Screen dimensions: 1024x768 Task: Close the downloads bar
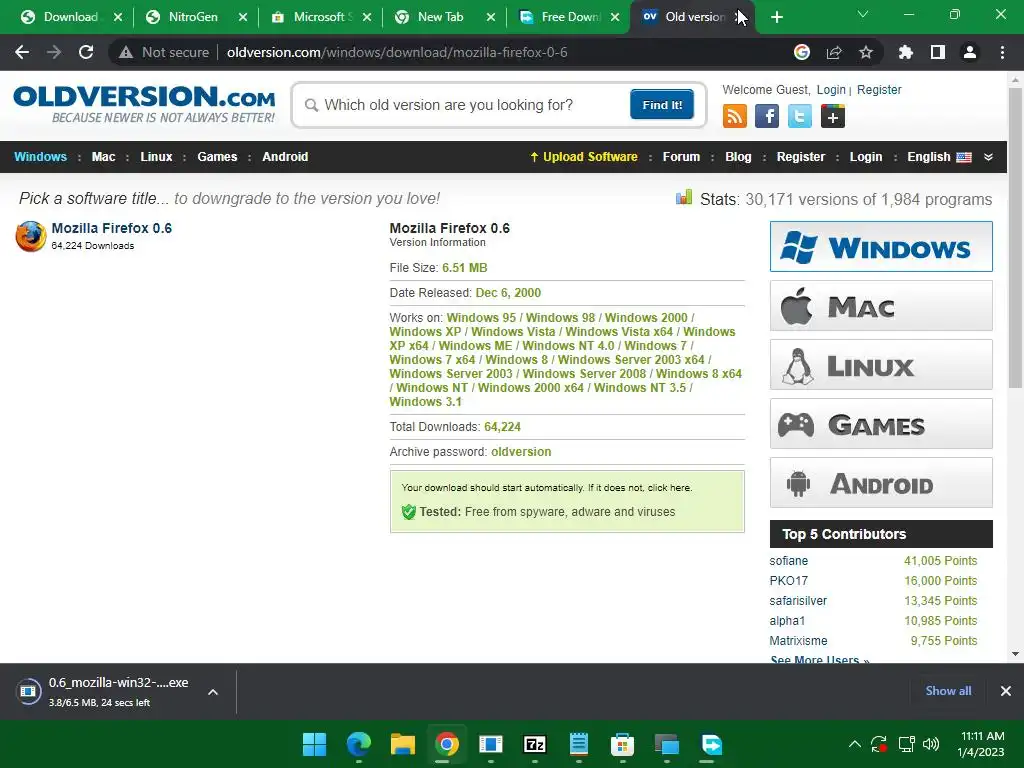click(1006, 691)
